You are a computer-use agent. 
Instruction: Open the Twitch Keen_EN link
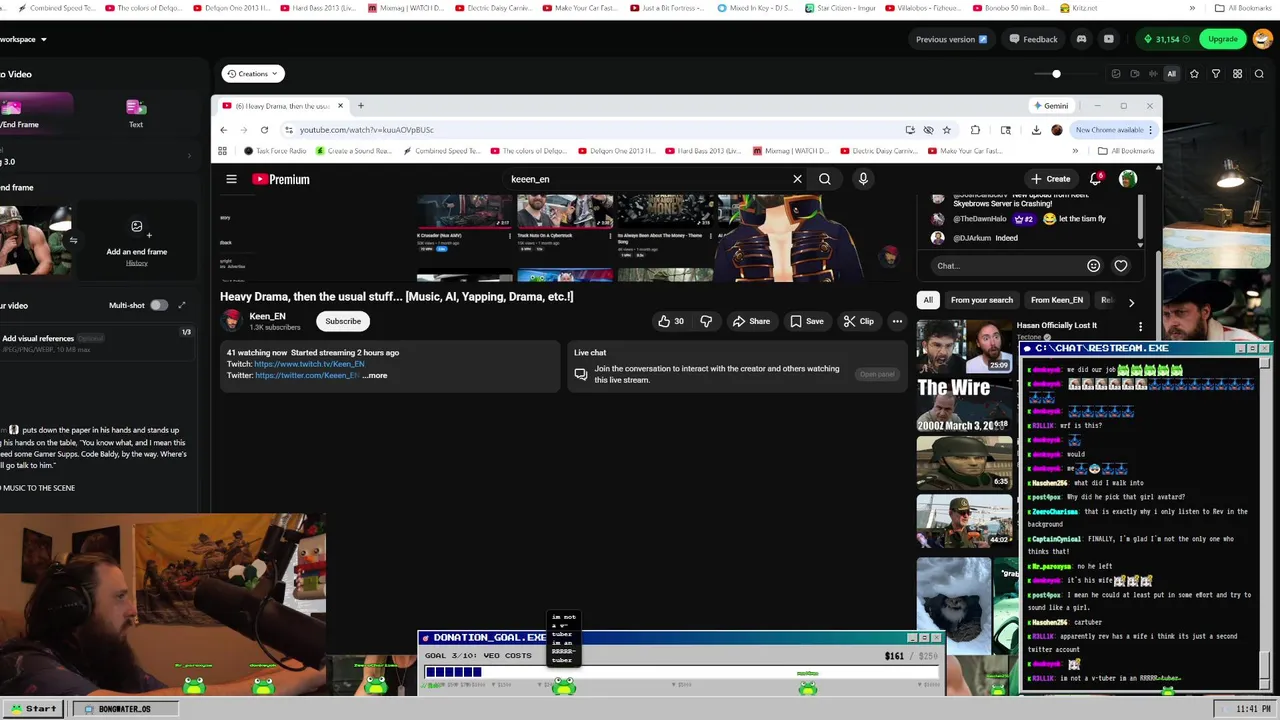(x=309, y=364)
